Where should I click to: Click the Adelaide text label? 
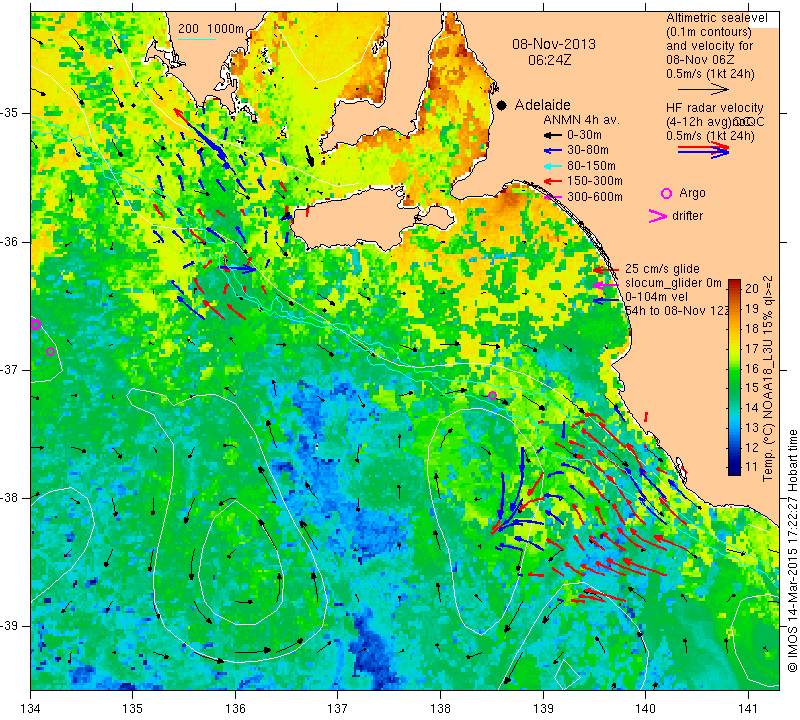542,105
